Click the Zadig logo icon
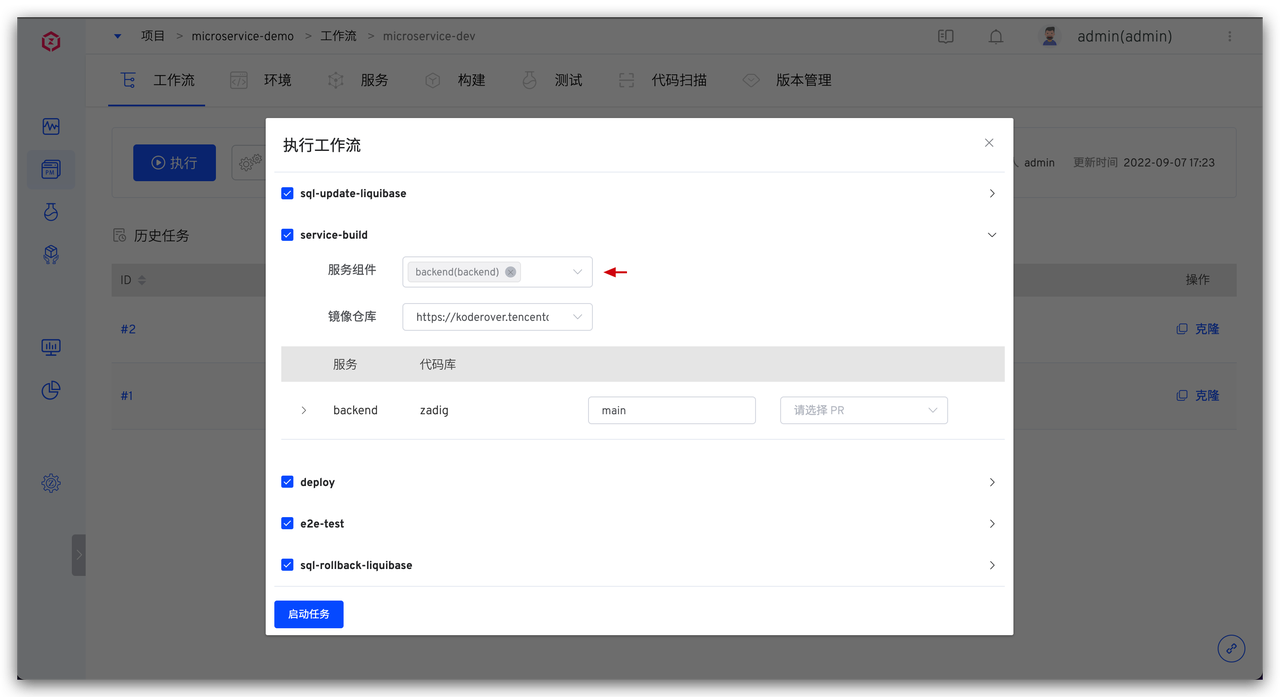This screenshot has height=697, width=1280. pyautogui.click(x=51, y=41)
